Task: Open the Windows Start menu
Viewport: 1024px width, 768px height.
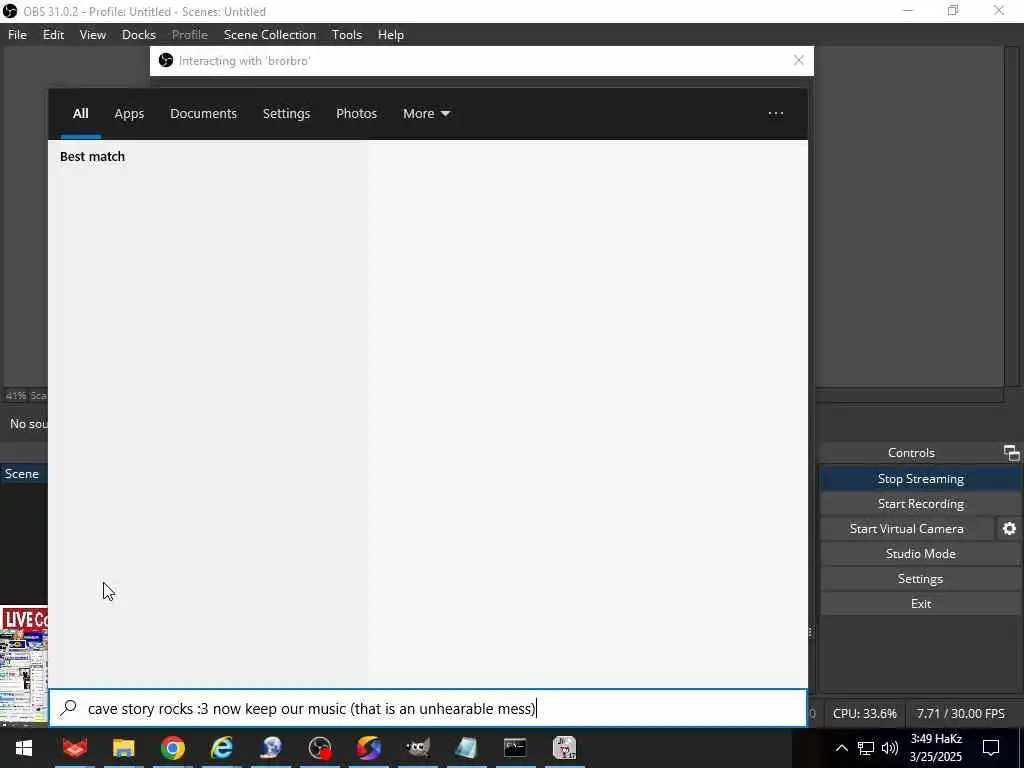Action: tap(24, 748)
